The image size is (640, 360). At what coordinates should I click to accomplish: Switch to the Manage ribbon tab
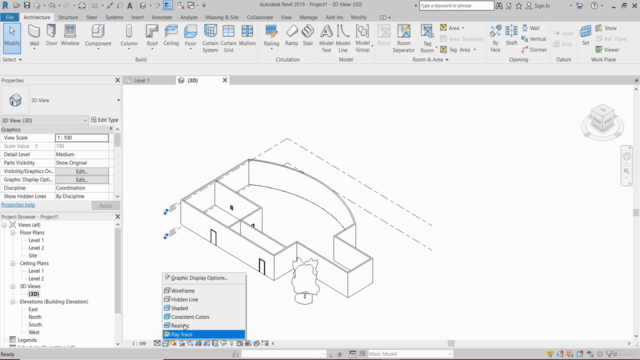tap(308, 17)
